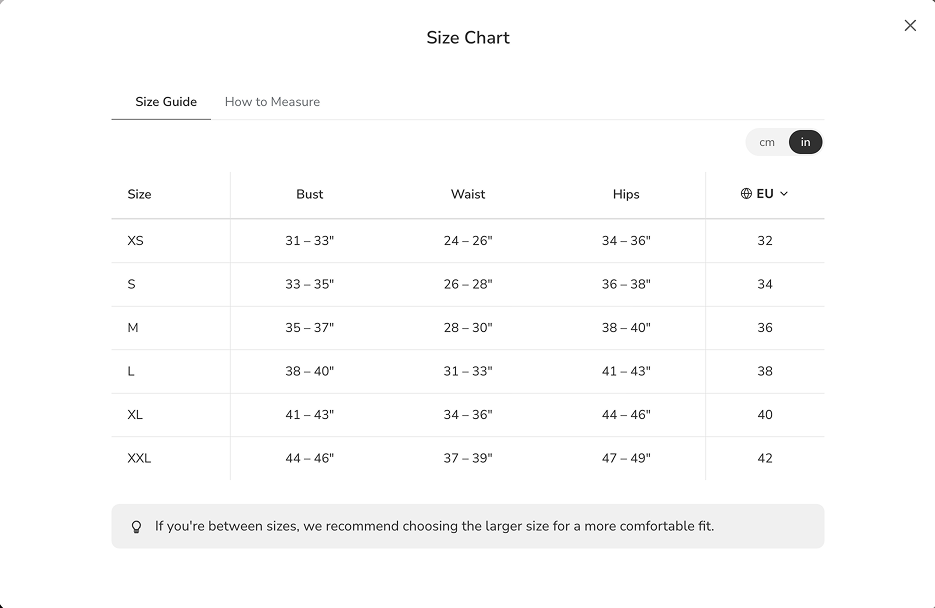This screenshot has height=608, width=935.
Task: Click XS bust value 31 – 33"
Action: click(x=309, y=241)
